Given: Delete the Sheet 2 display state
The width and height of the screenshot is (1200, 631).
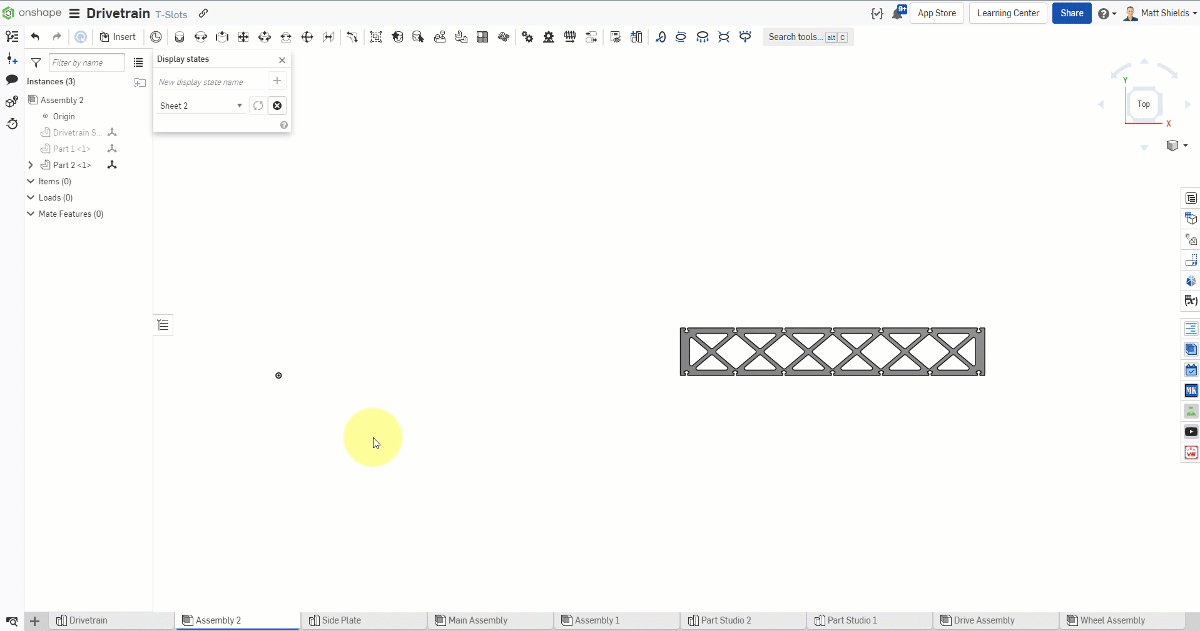Looking at the screenshot, I should point(276,105).
